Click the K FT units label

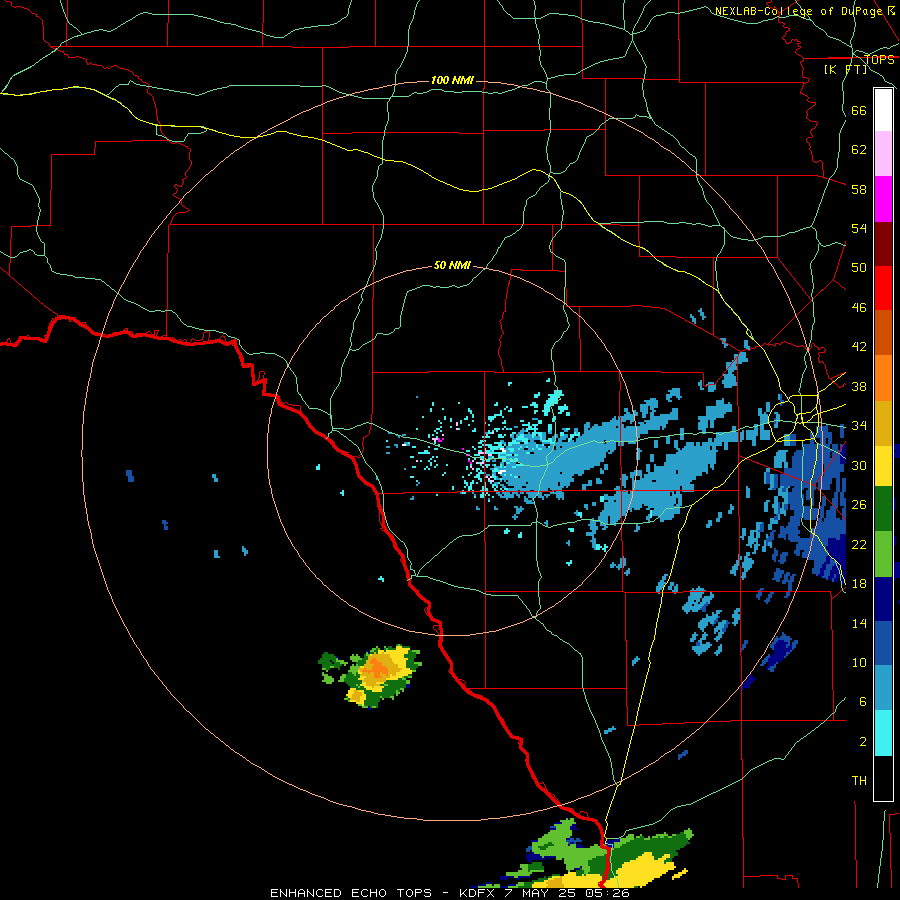tap(845, 69)
